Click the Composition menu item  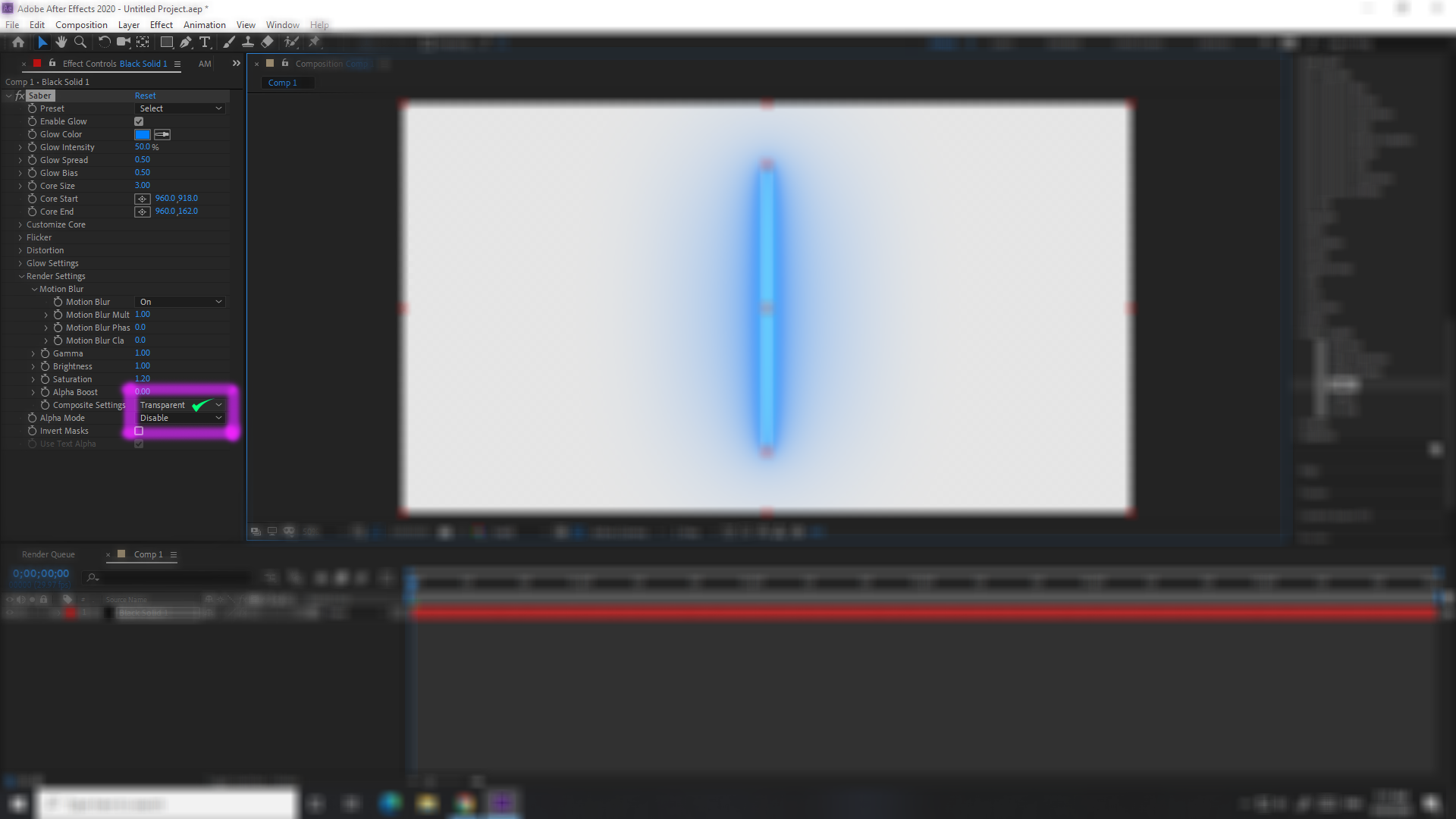81,24
